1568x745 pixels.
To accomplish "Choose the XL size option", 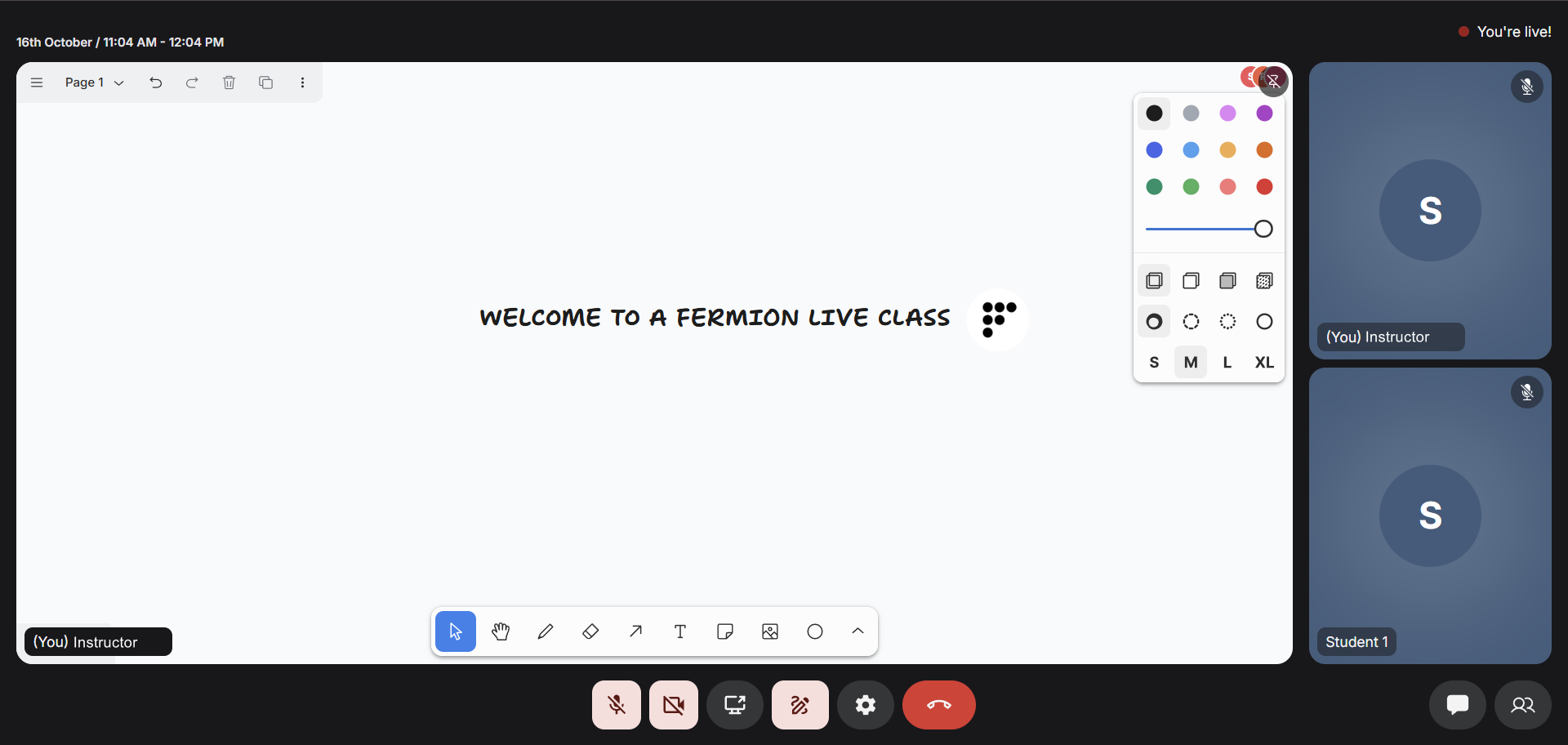I will tap(1264, 363).
